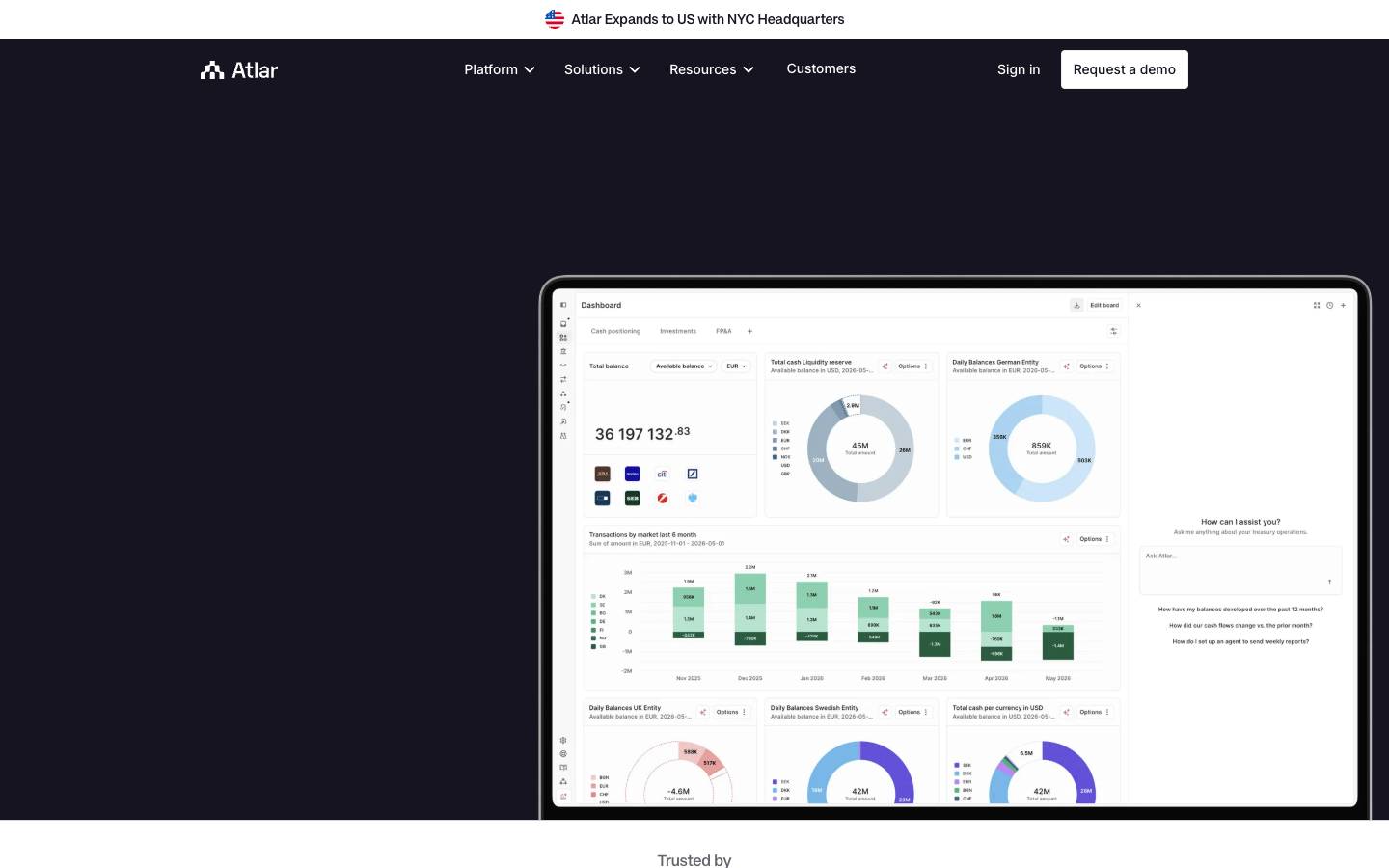Open the Resources dropdown menu
The width and height of the screenshot is (1389, 868).
(x=712, y=69)
